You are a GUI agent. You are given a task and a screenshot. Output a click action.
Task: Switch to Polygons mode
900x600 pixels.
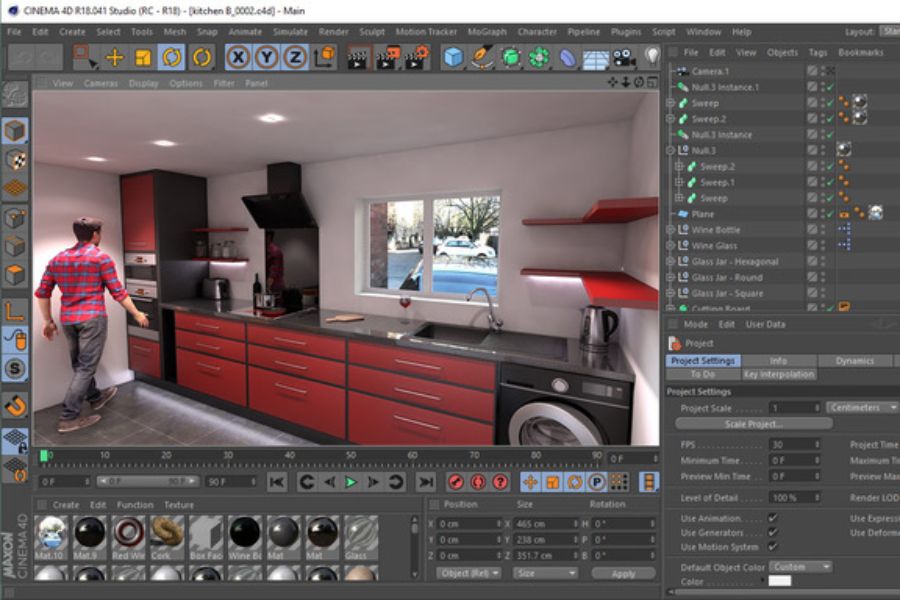coord(15,275)
